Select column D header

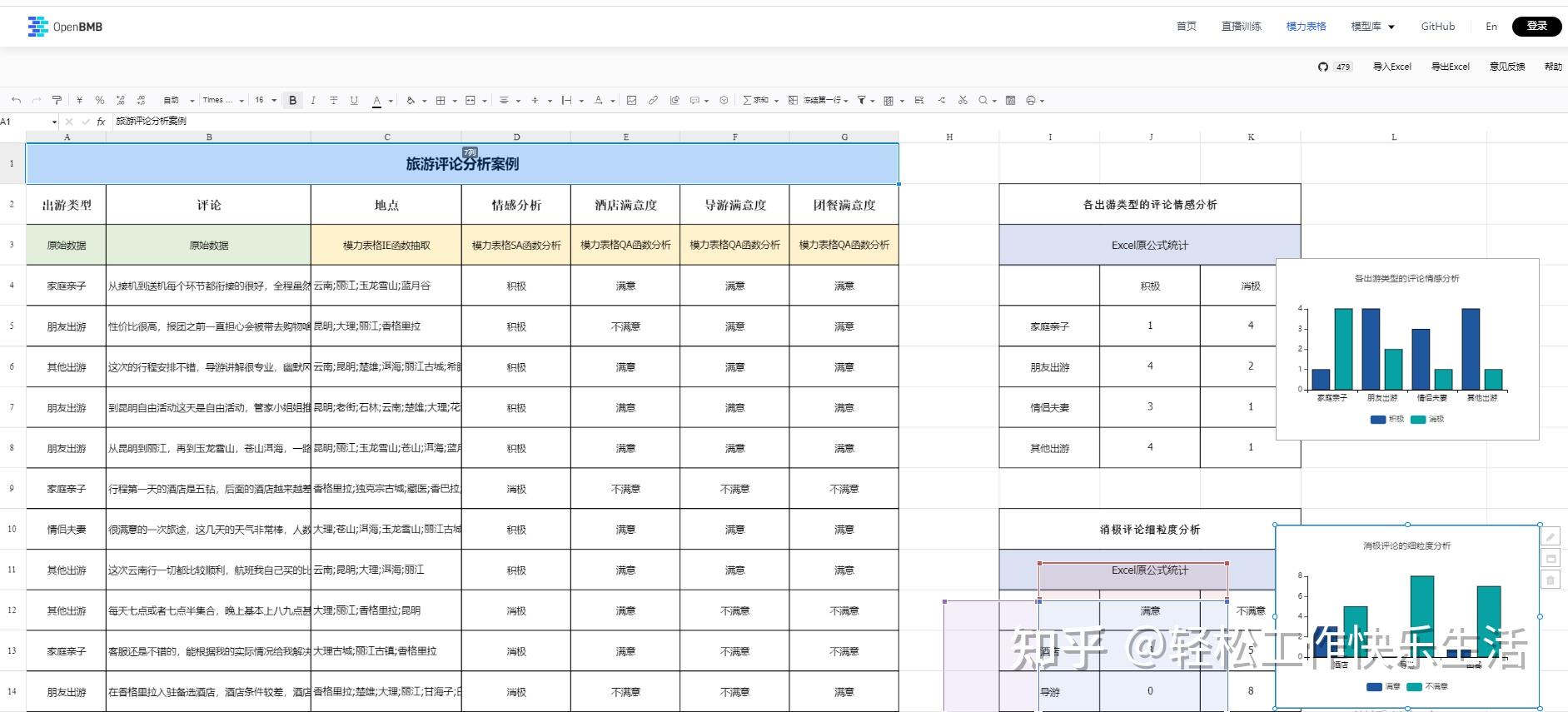(x=516, y=137)
